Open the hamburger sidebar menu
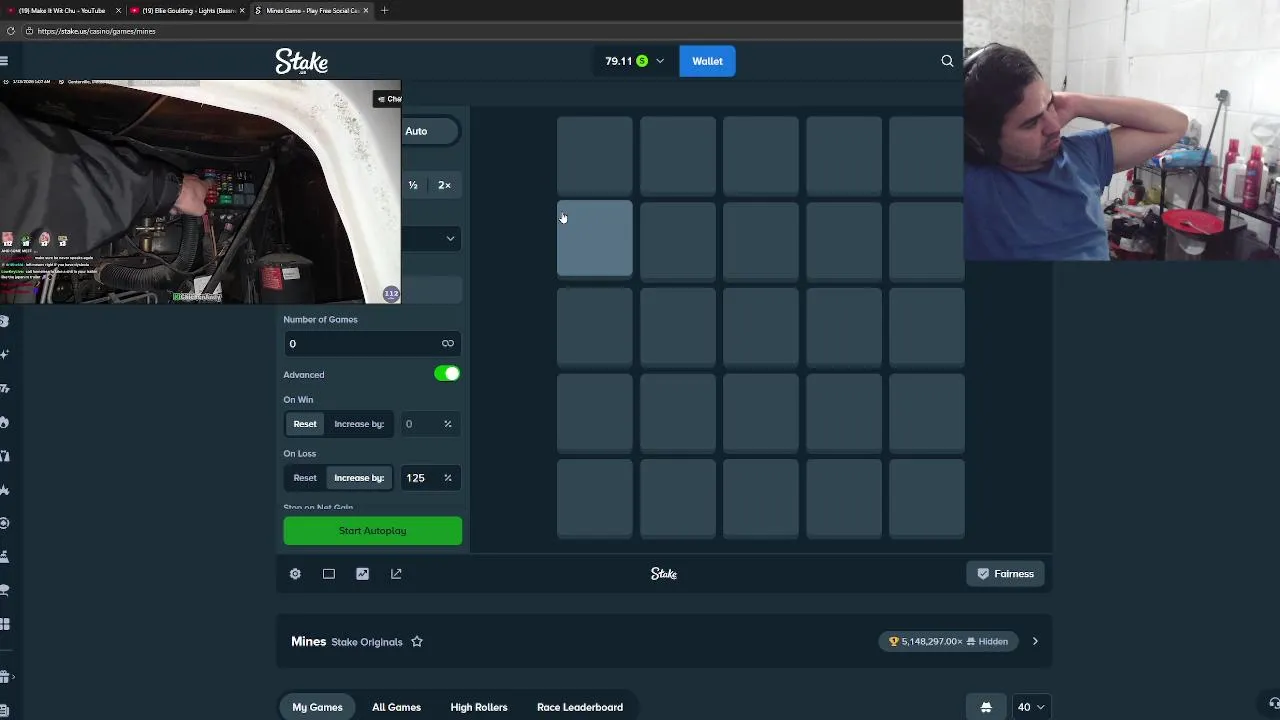This screenshot has height=720, width=1280. [x=4, y=61]
